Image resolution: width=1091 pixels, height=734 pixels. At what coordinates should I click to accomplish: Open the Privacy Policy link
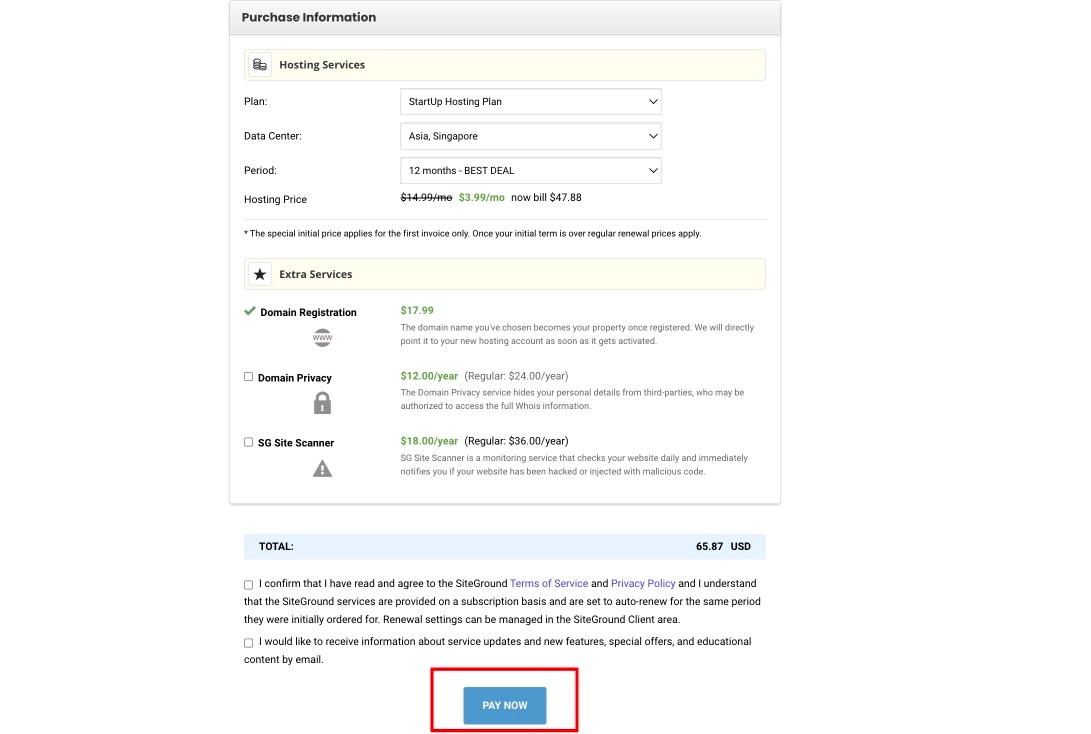[x=643, y=583]
